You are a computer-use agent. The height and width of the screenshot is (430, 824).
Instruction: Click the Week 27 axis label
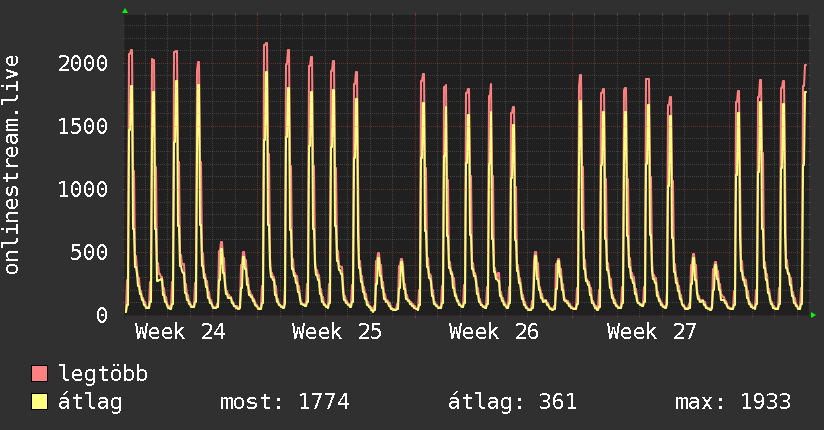click(652, 332)
